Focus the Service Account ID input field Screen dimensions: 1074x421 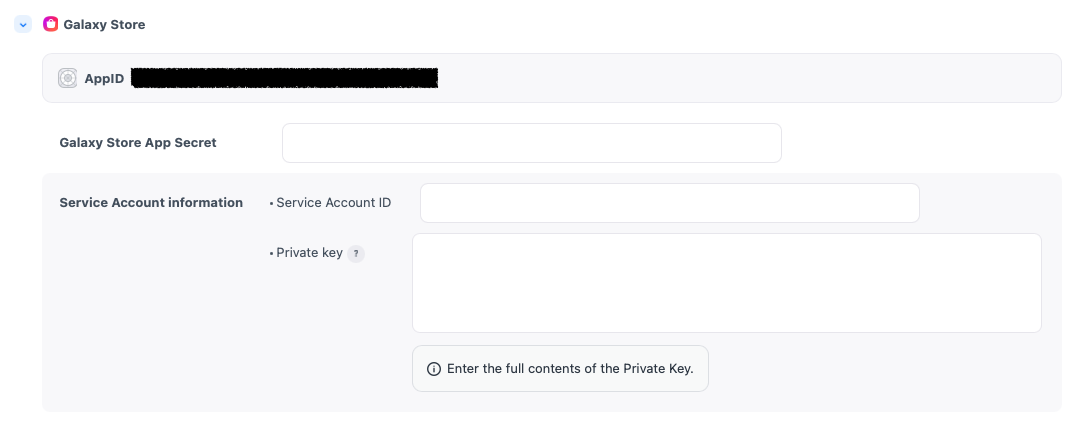[x=669, y=203]
